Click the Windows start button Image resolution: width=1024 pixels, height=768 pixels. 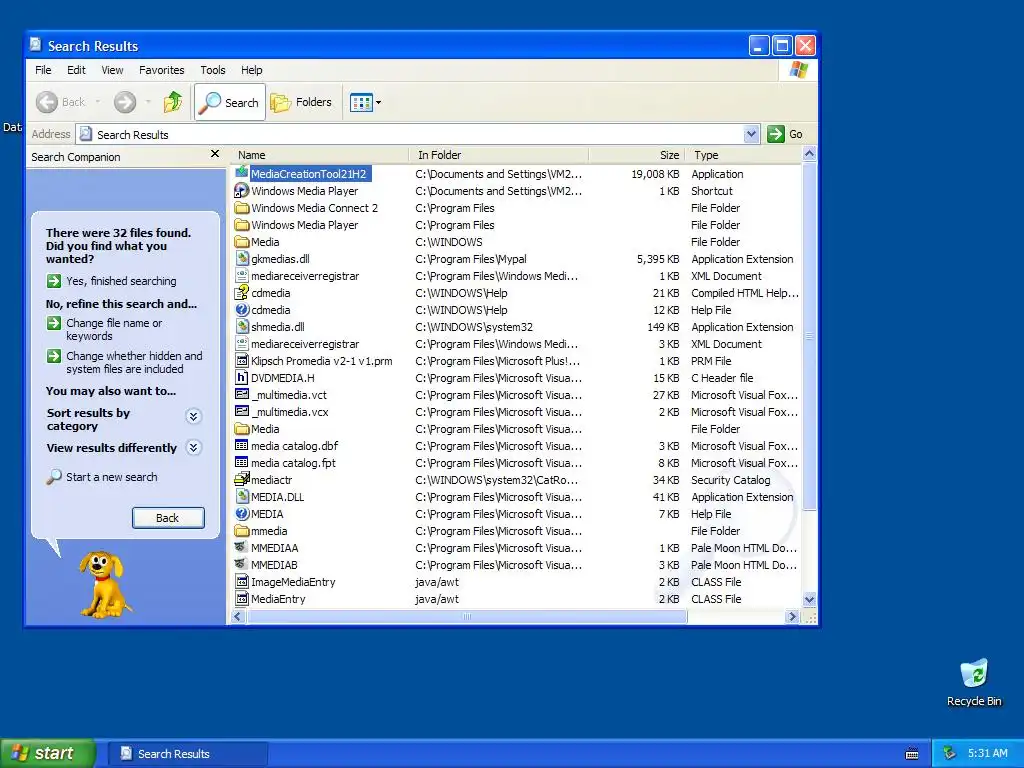pos(47,753)
